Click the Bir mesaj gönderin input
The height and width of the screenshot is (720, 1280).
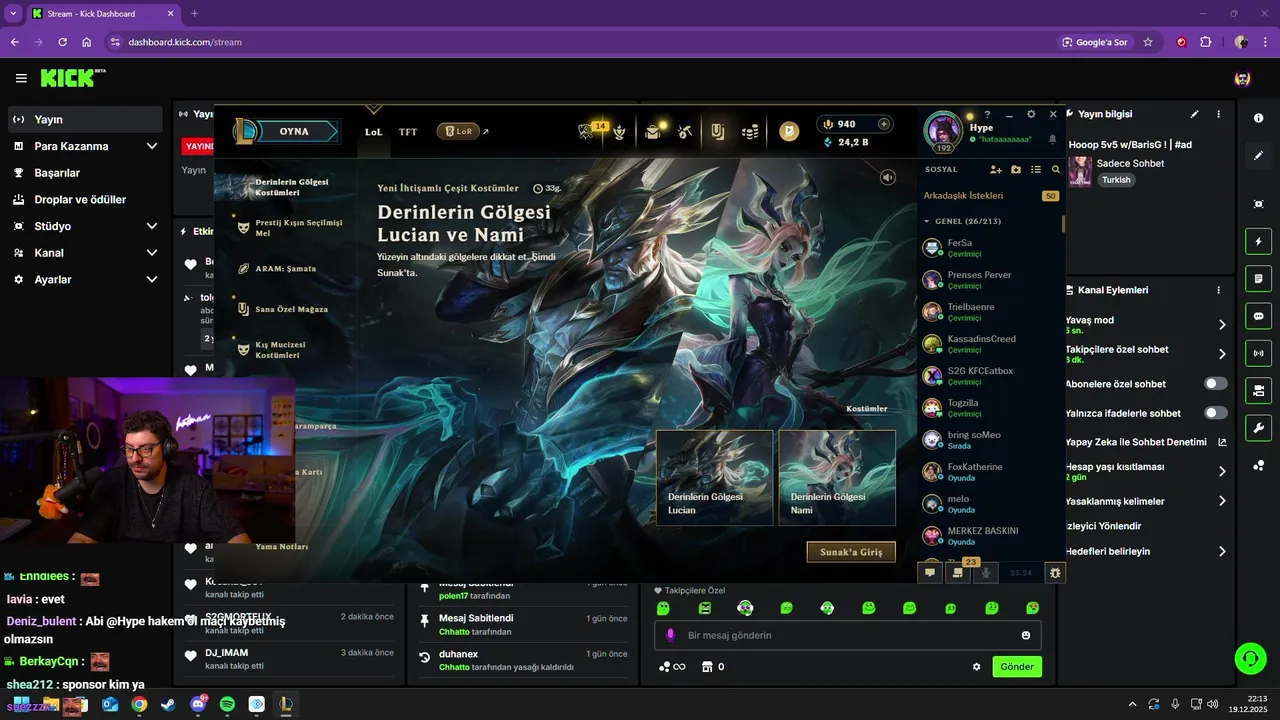(x=848, y=635)
